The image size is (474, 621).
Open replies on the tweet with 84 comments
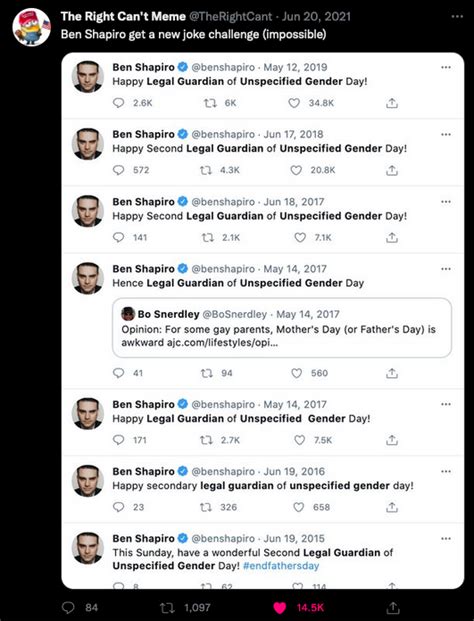(69, 607)
